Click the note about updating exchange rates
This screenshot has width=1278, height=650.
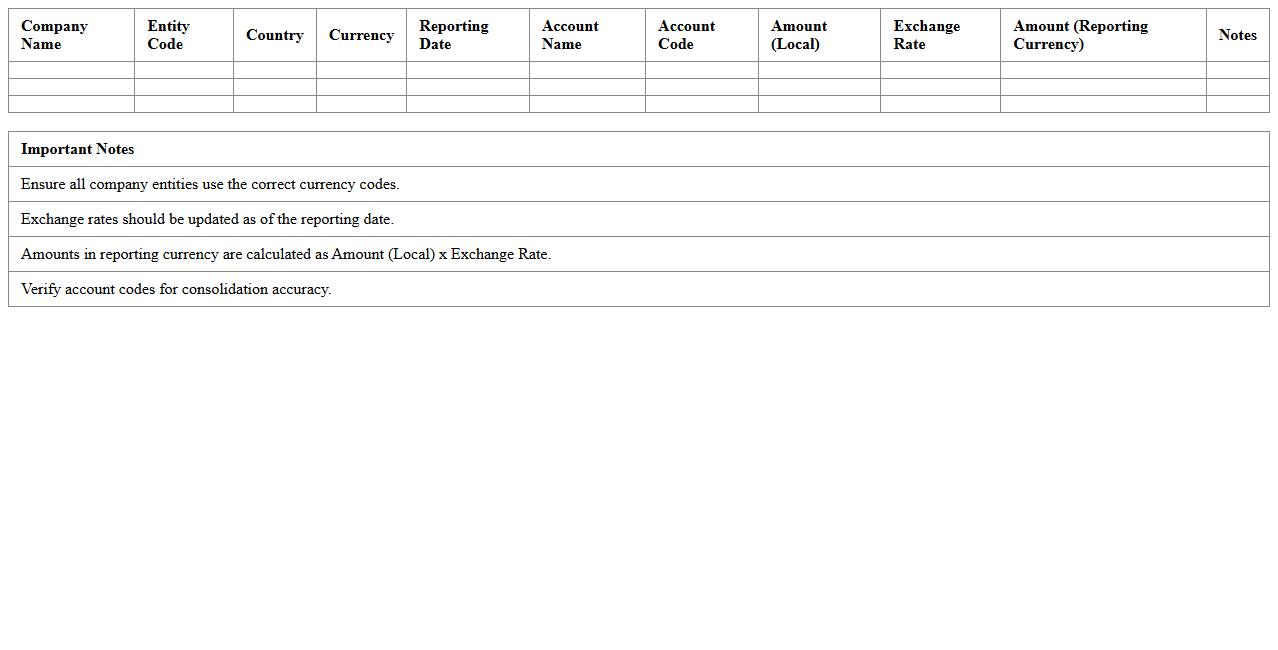pos(207,219)
